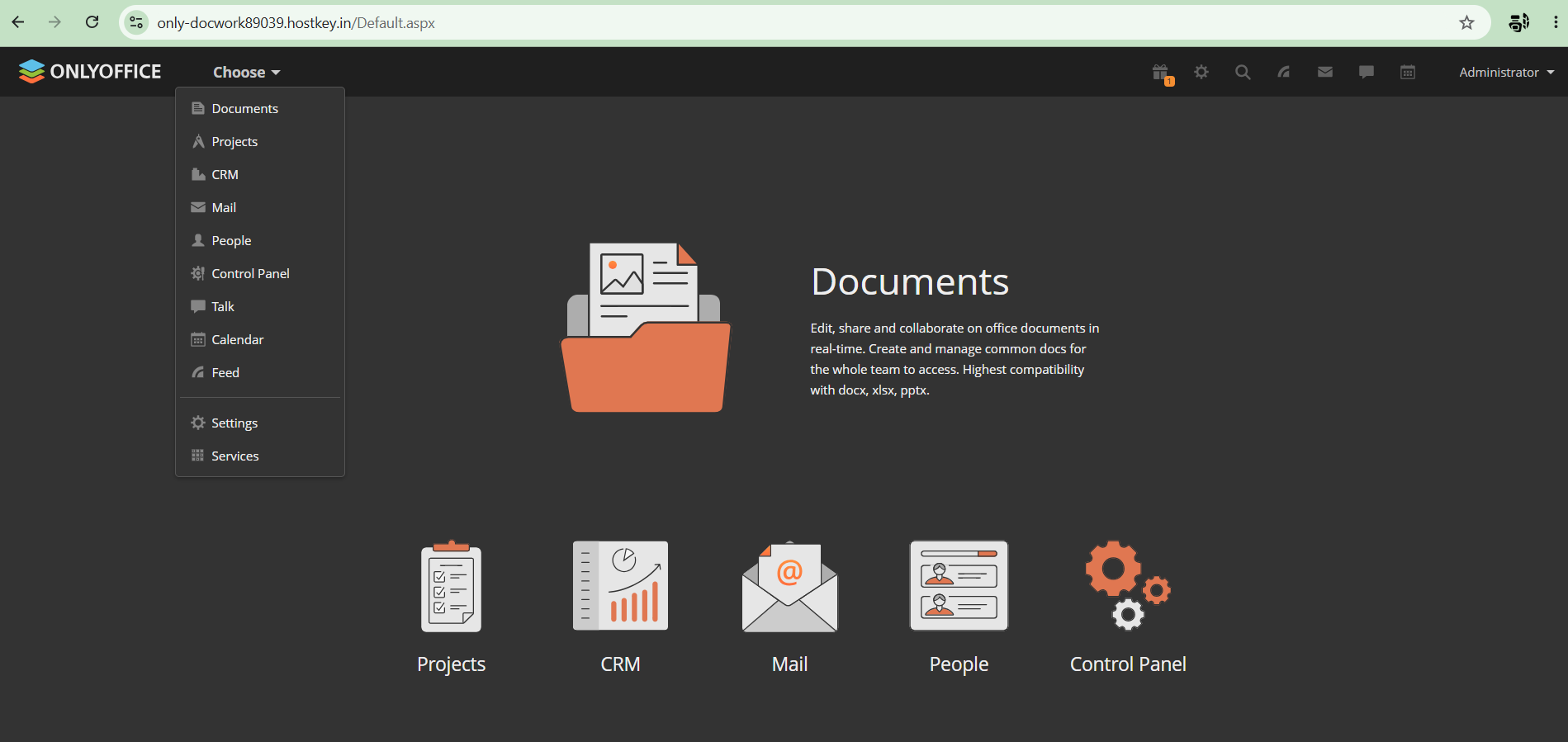This screenshot has height=742, width=1568.
Task: Go back using the browser back arrow
Action: [18, 22]
